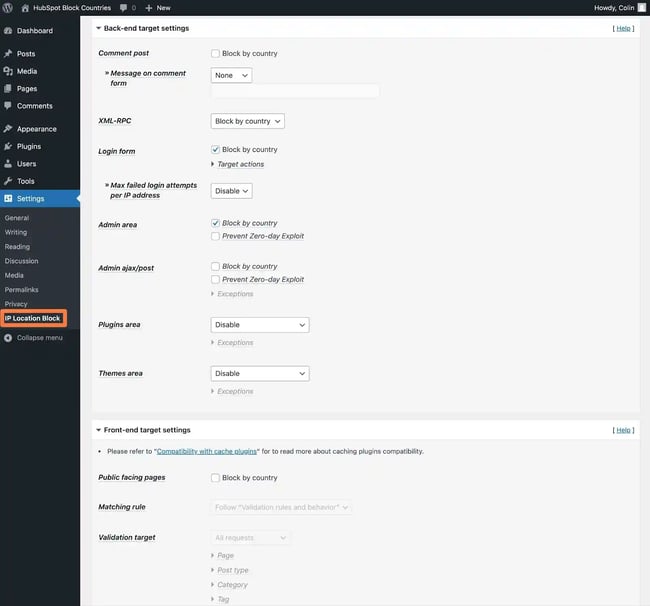Image resolution: width=650 pixels, height=606 pixels.
Task: Click the plus icon for New
Action: [149, 8]
